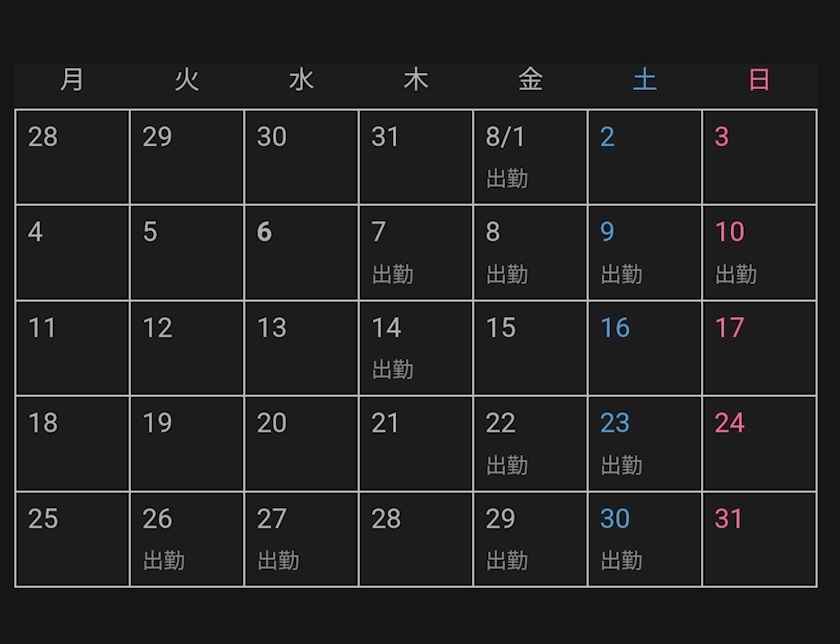The width and height of the screenshot is (840, 644).
Task: Open Tuesday the 26th cell
Action: [187, 539]
